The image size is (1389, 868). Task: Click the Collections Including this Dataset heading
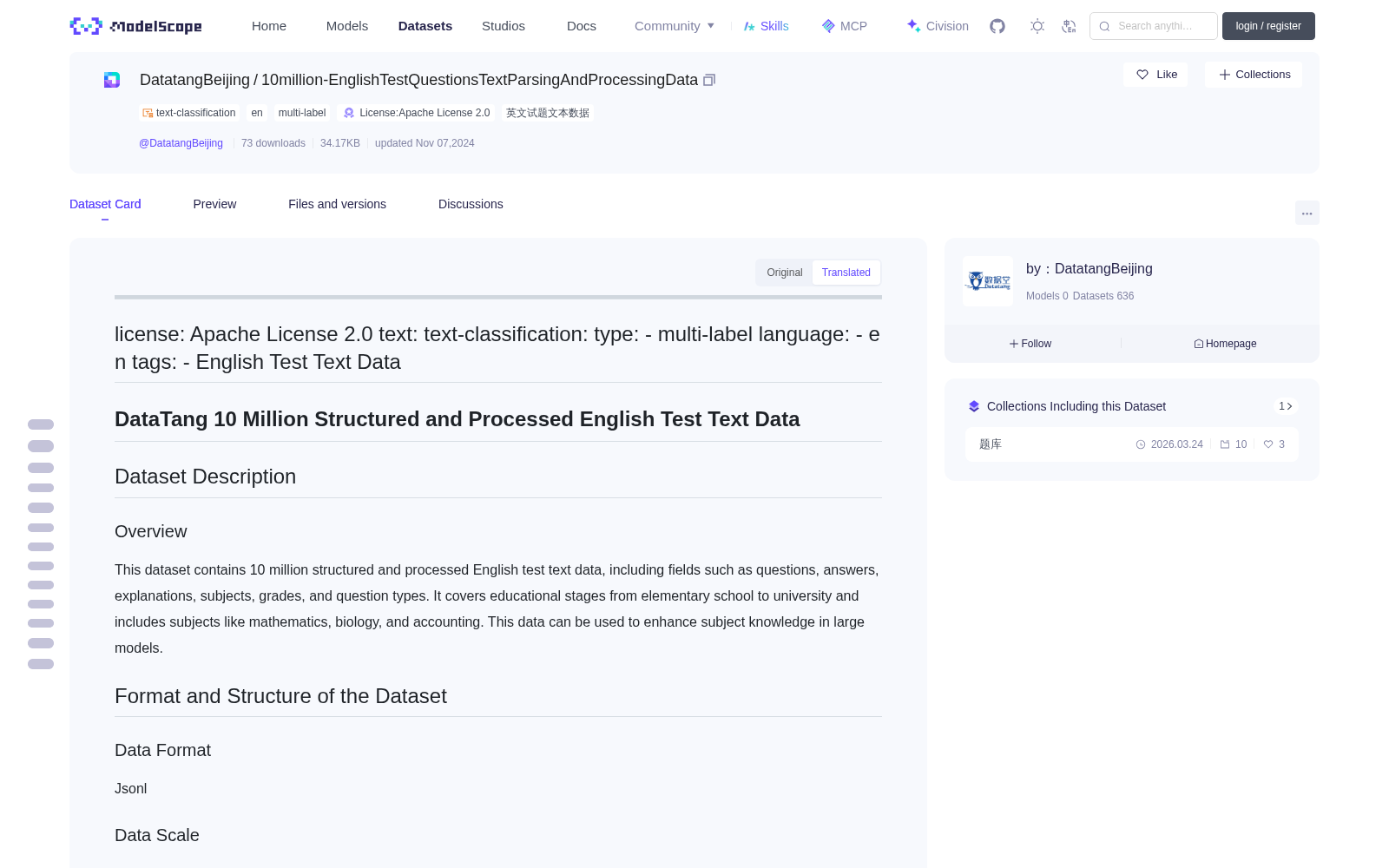pyautogui.click(x=1076, y=406)
